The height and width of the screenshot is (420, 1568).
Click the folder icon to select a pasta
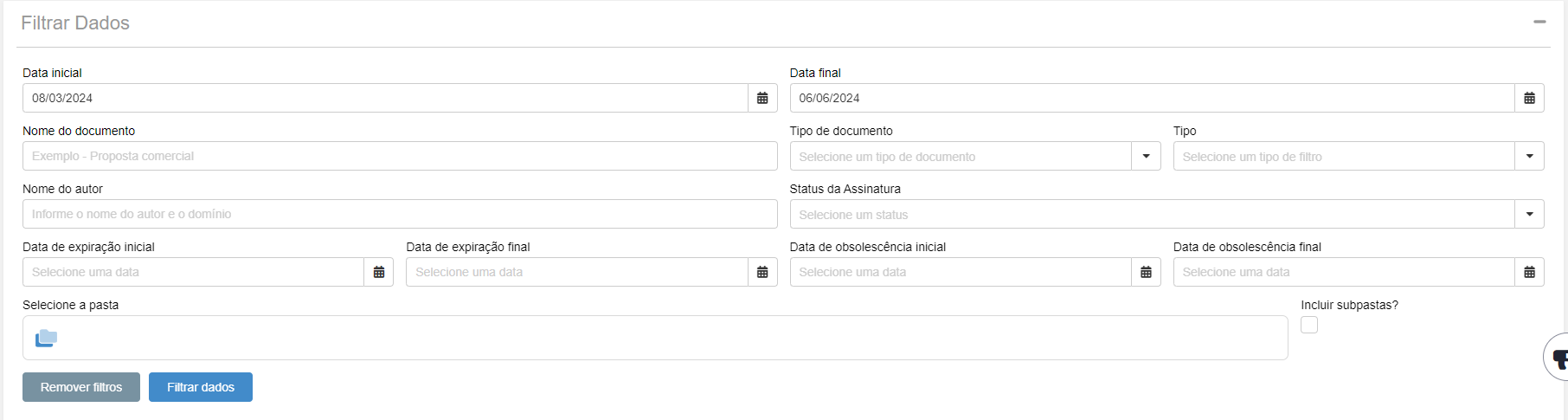pos(47,338)
